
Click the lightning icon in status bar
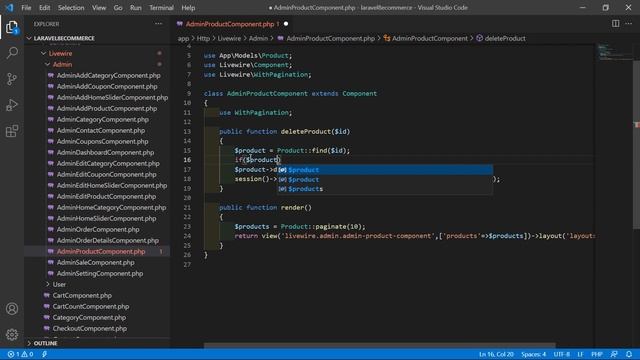tap(44, 354)
